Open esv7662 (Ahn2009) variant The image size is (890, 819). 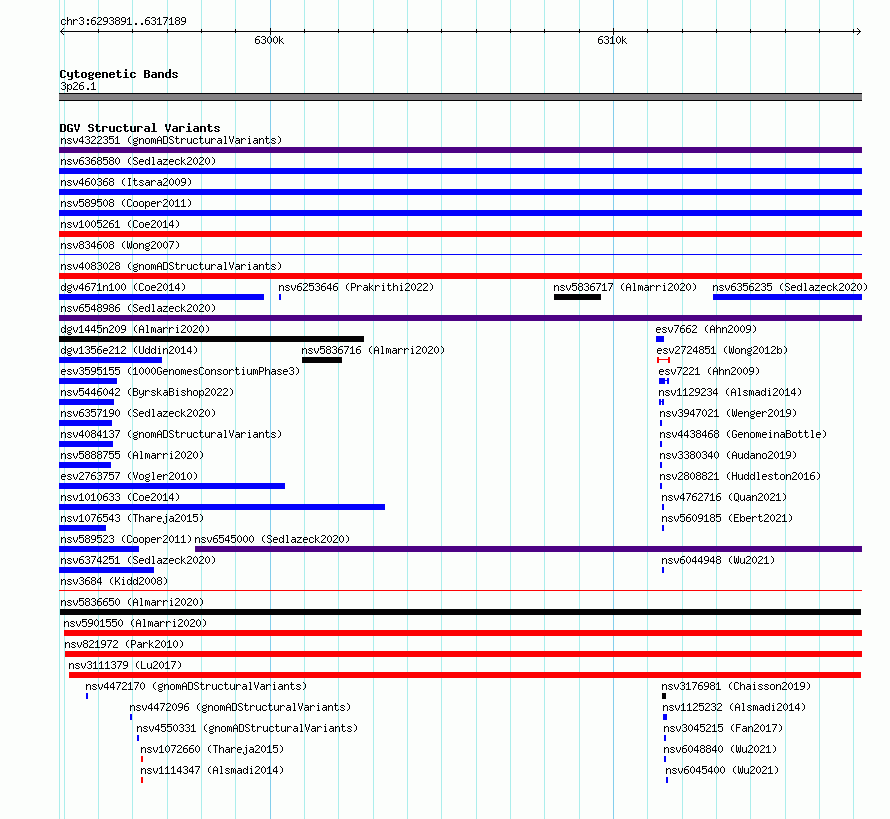tap(706, 329)
